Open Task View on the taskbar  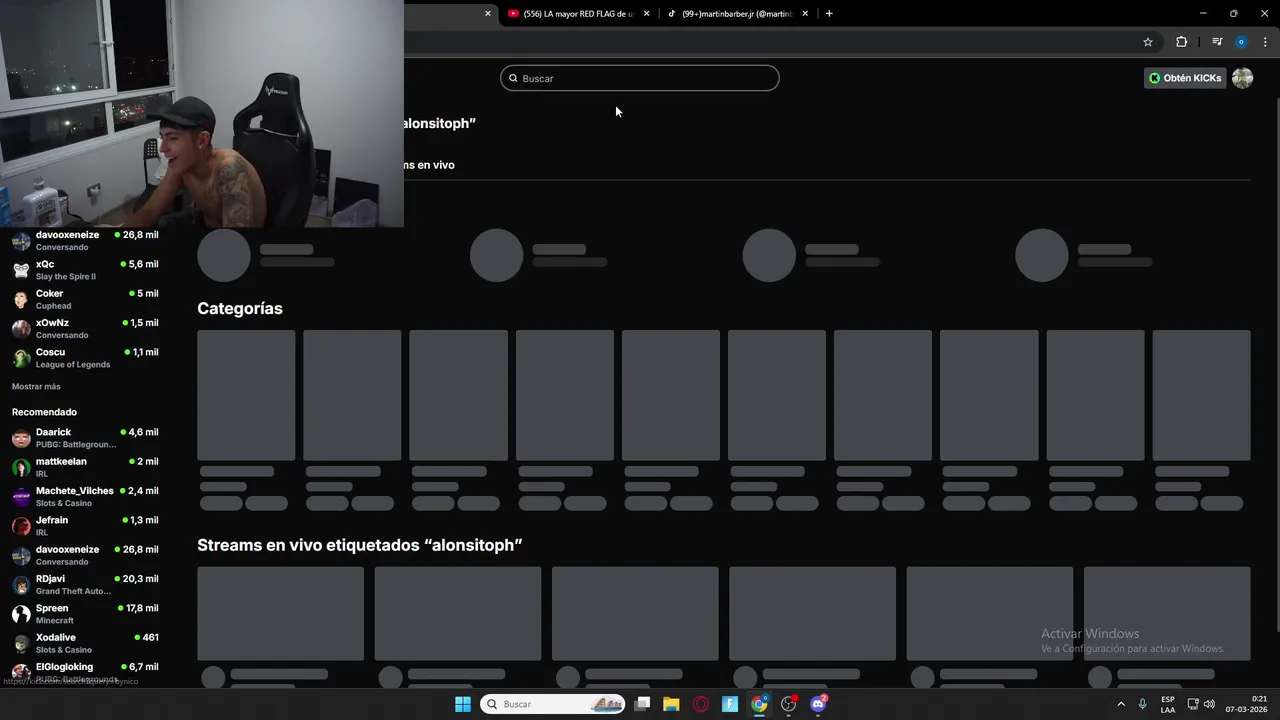click(643, 704)
